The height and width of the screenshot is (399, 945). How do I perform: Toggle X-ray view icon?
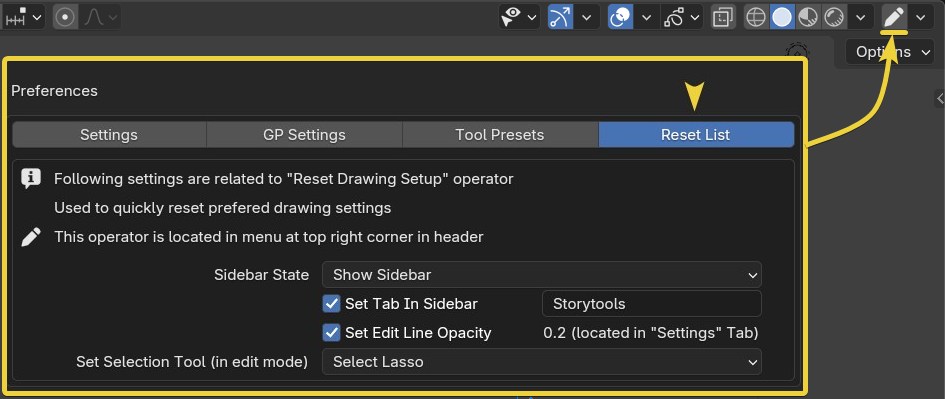coord(721,17)
